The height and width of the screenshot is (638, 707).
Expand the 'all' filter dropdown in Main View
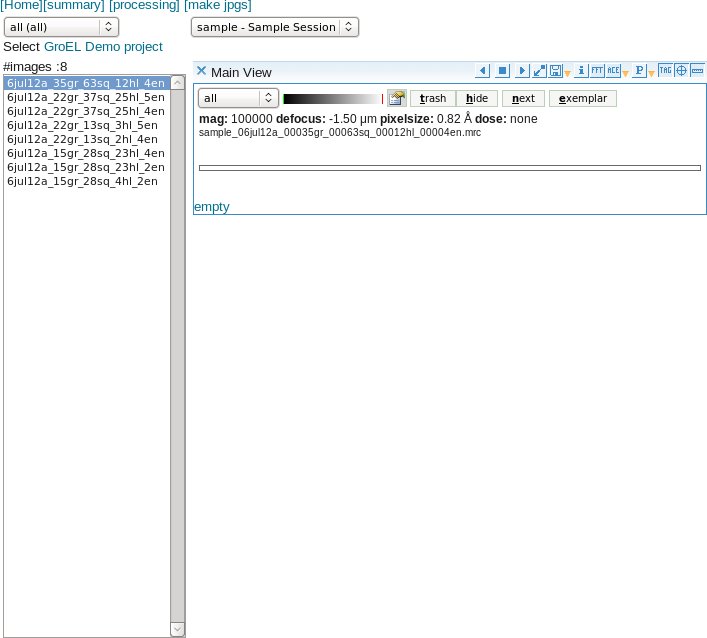(238, 98)
